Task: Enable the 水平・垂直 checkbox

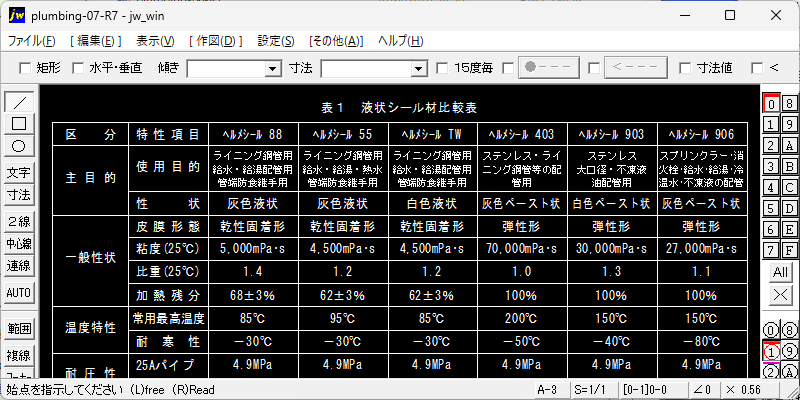Action: point(78,68)
